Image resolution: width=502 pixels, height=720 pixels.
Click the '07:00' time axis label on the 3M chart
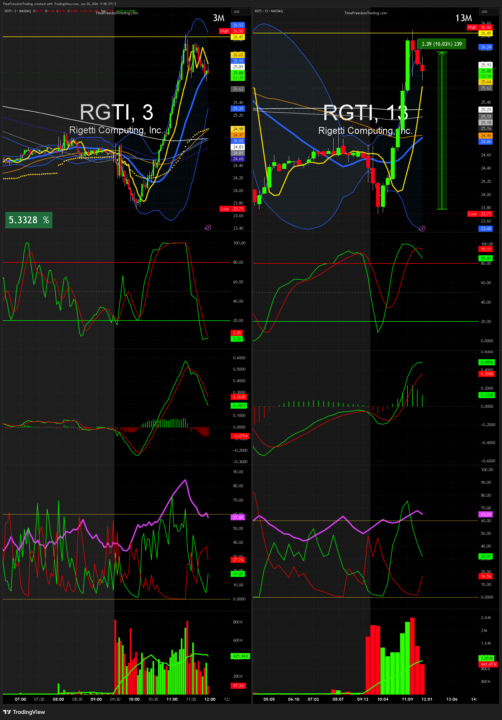coord(20,699)
